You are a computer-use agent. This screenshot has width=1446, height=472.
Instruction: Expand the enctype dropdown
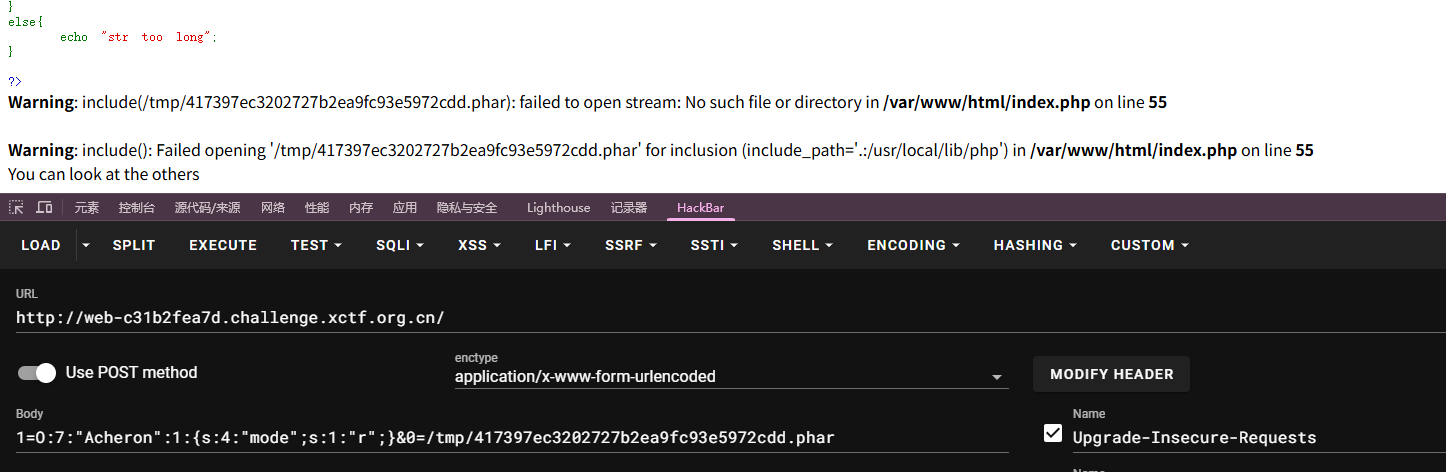(996, 377)
